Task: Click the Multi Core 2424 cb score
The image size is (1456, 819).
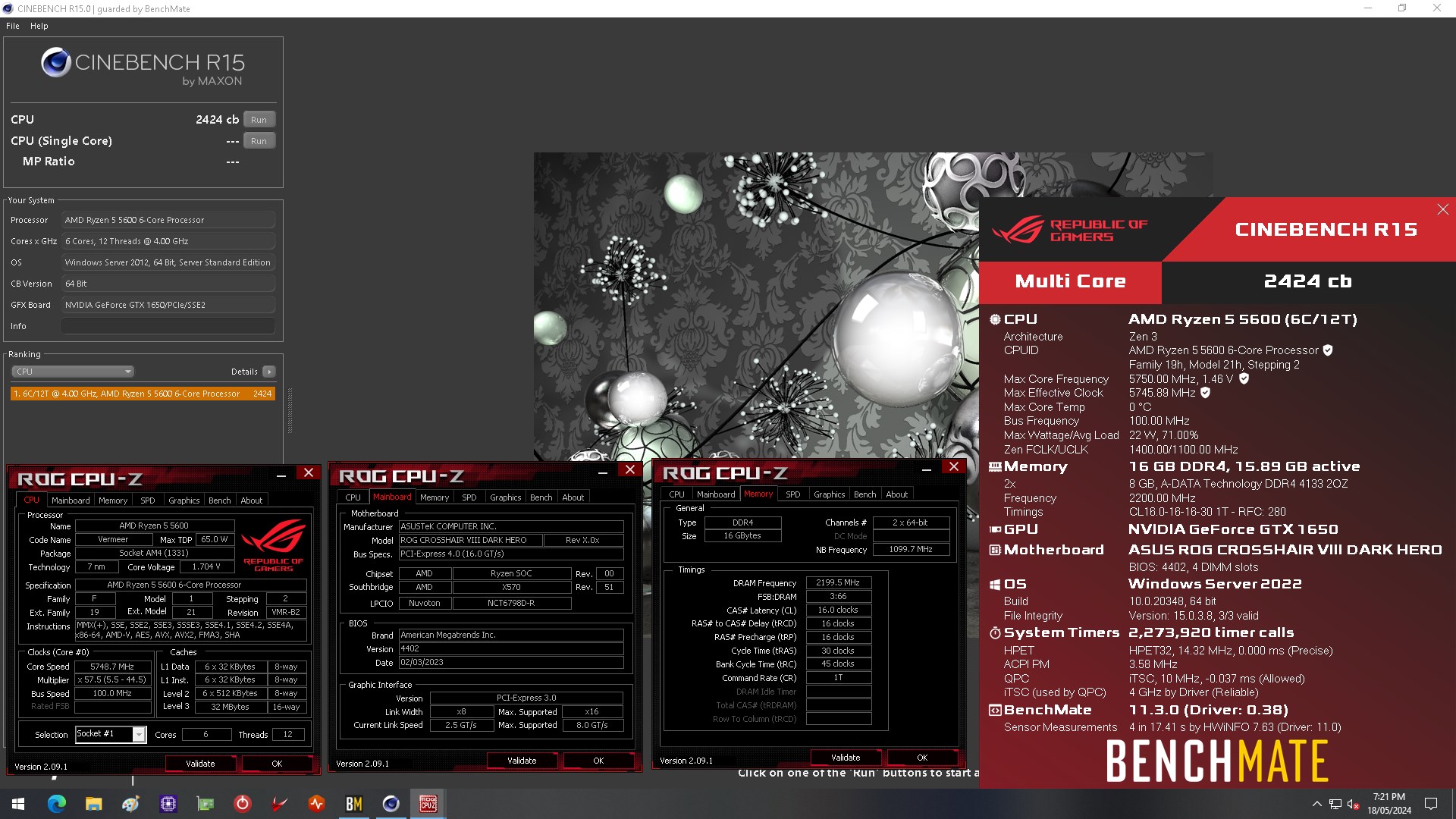Action: (1308, 281)
